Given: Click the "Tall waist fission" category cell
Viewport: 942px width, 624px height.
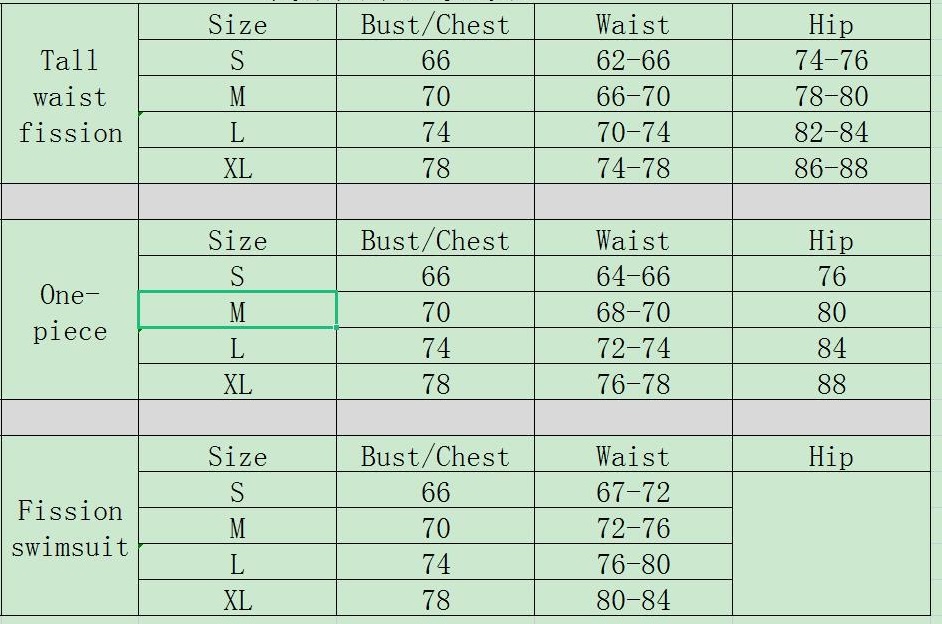Looking at the screenshot, I should click(x=69, y=96).
